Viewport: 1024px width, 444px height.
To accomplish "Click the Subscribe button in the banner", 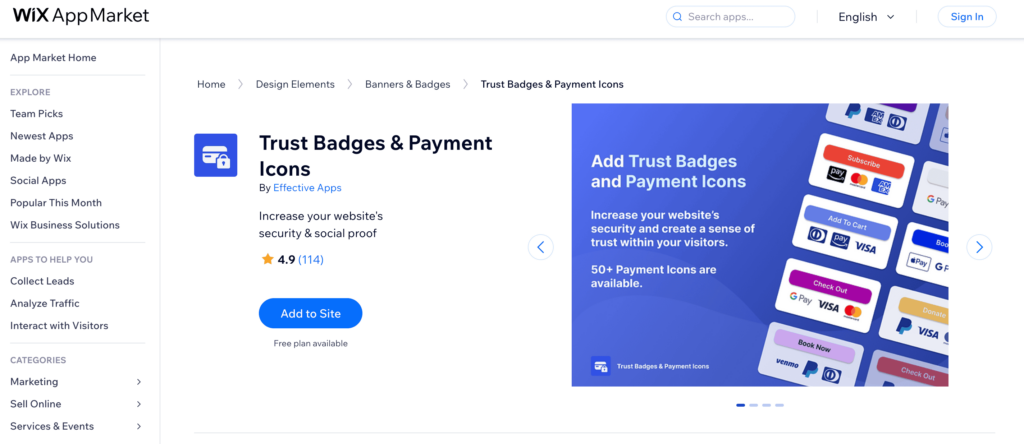I will pyautogui.click(x=864, y=161).
